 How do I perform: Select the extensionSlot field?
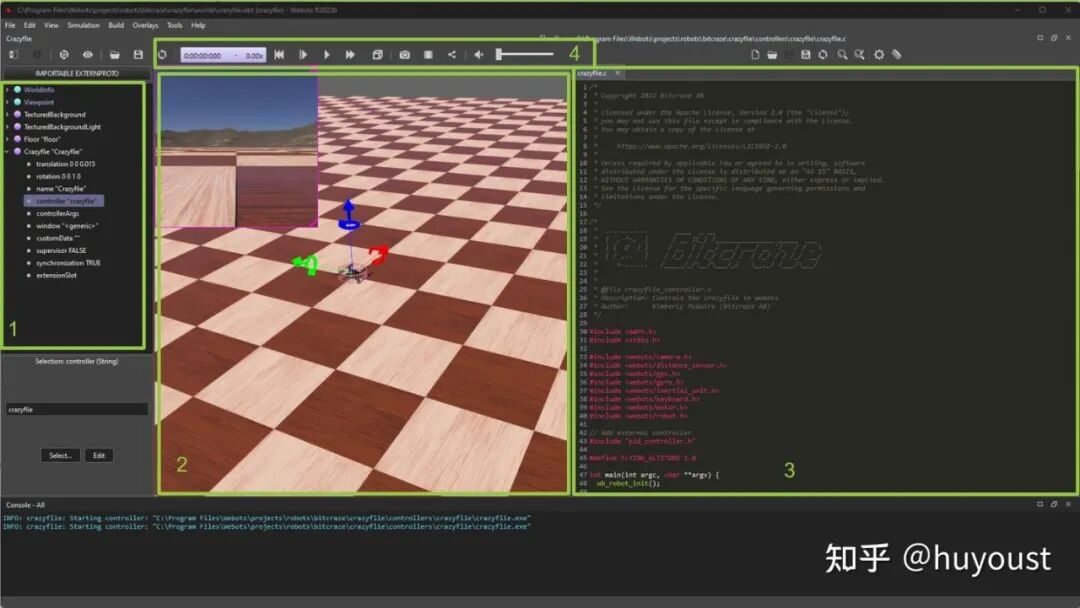(56, 275)
